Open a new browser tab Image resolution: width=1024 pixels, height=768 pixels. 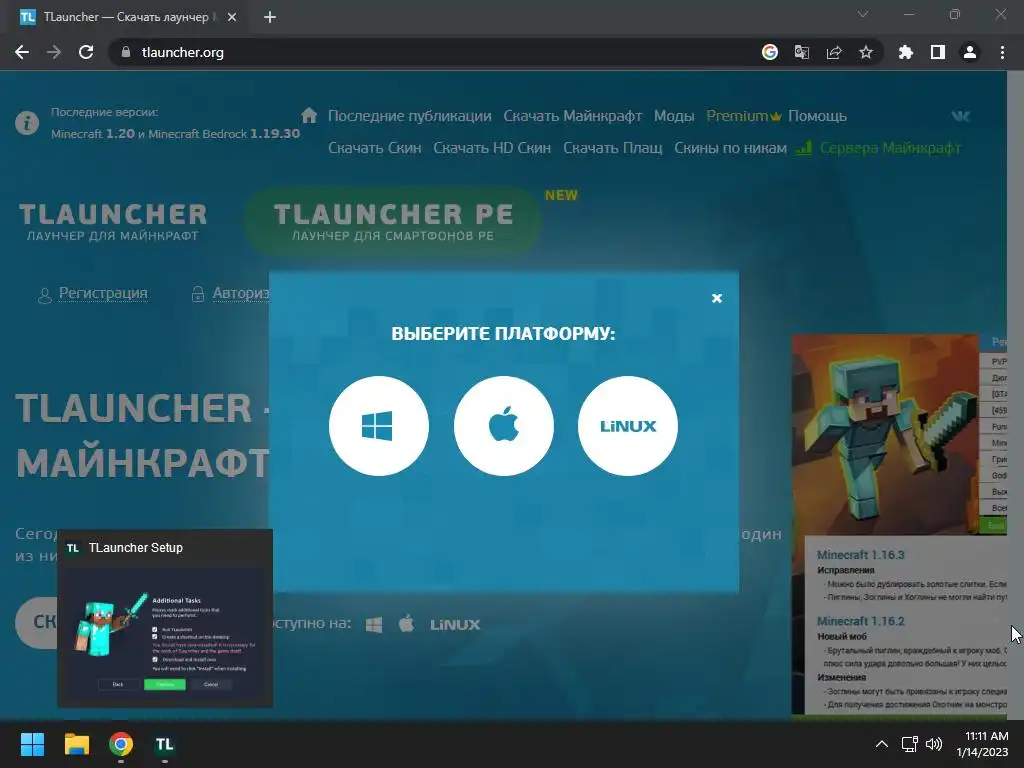click(x=270, y=17)
